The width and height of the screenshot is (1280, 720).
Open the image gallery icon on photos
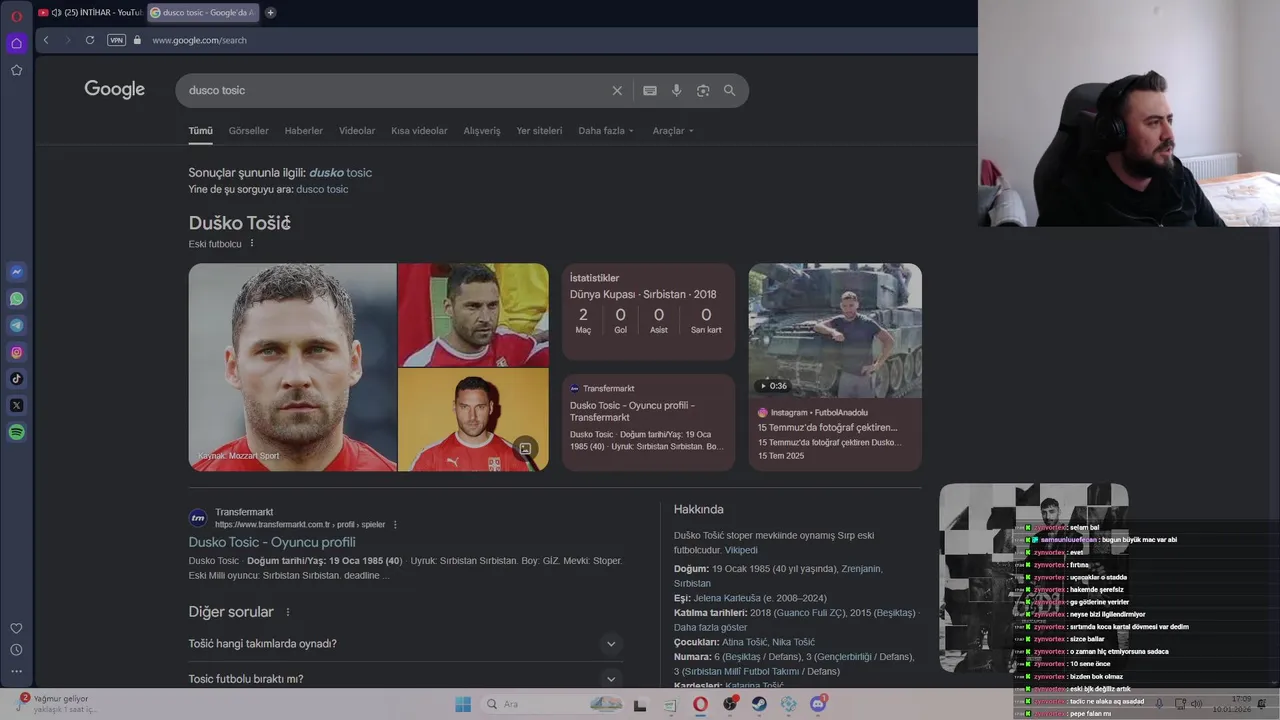coord(525,449)
